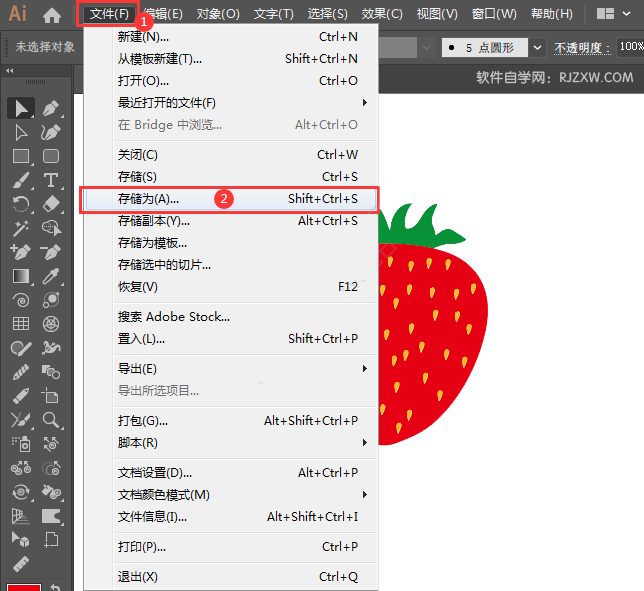The width and height of the screenshot is (644, 591).
Task: Choose 打印(P)... menu item
Action: [230, 547]
